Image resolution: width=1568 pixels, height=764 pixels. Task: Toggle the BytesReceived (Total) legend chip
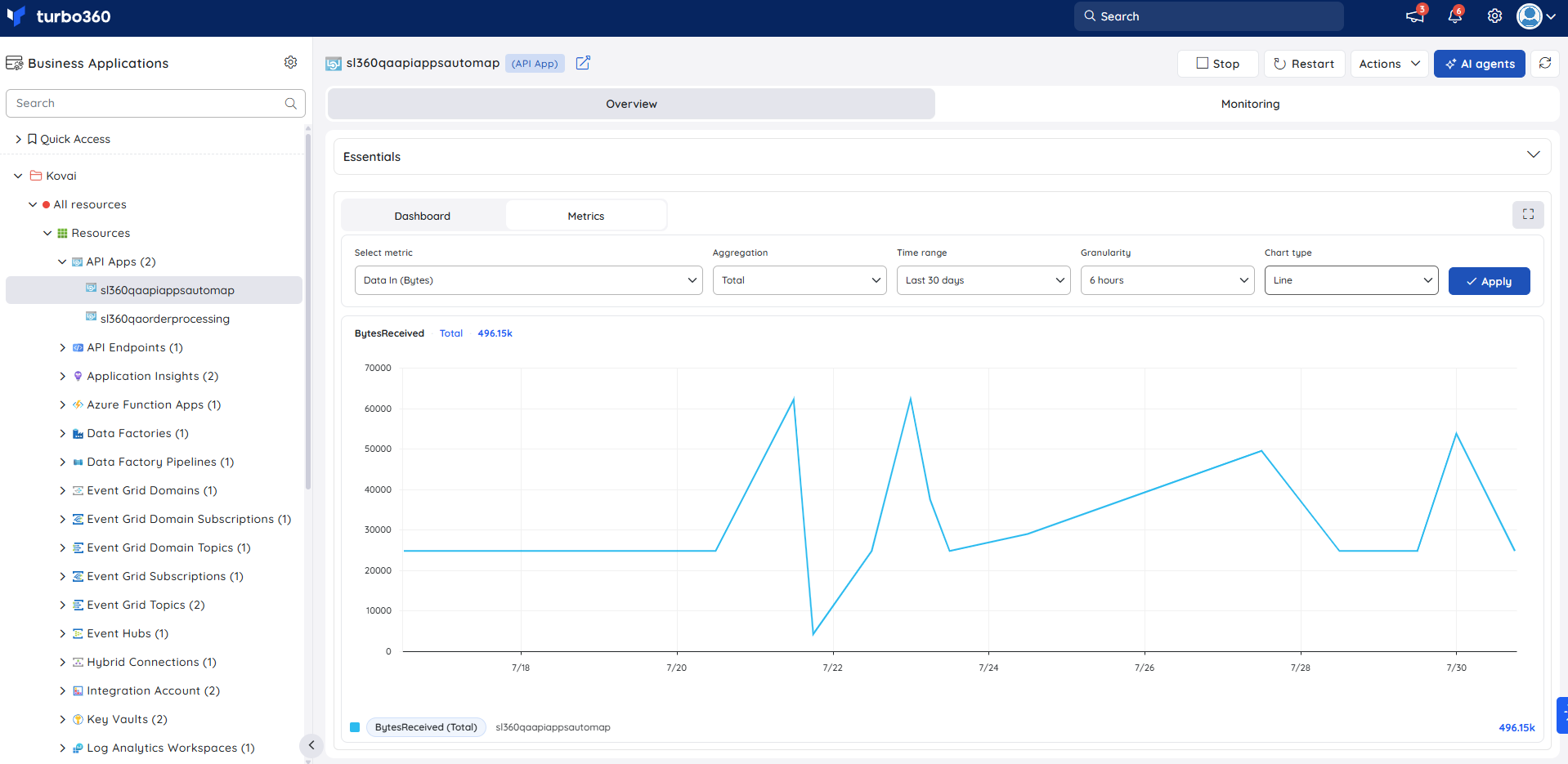[426, 727]
